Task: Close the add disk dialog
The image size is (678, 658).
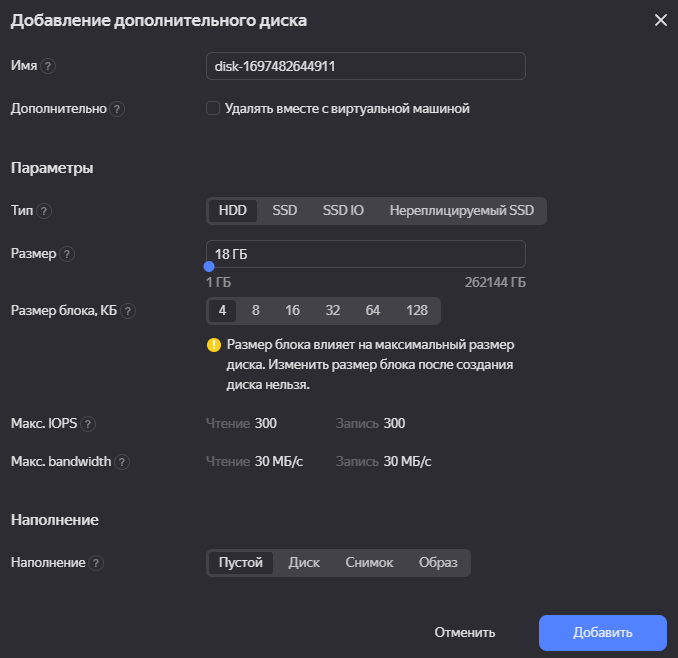Action: click(x=661, y=20)
